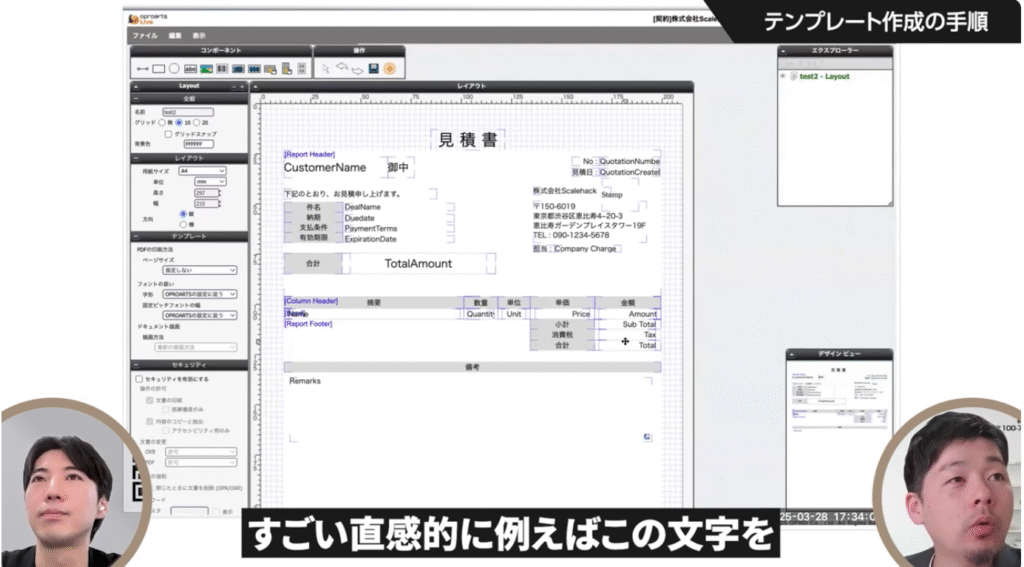
Task: Choose 横 orientation radio button
Action: click(x=183, y=224)
